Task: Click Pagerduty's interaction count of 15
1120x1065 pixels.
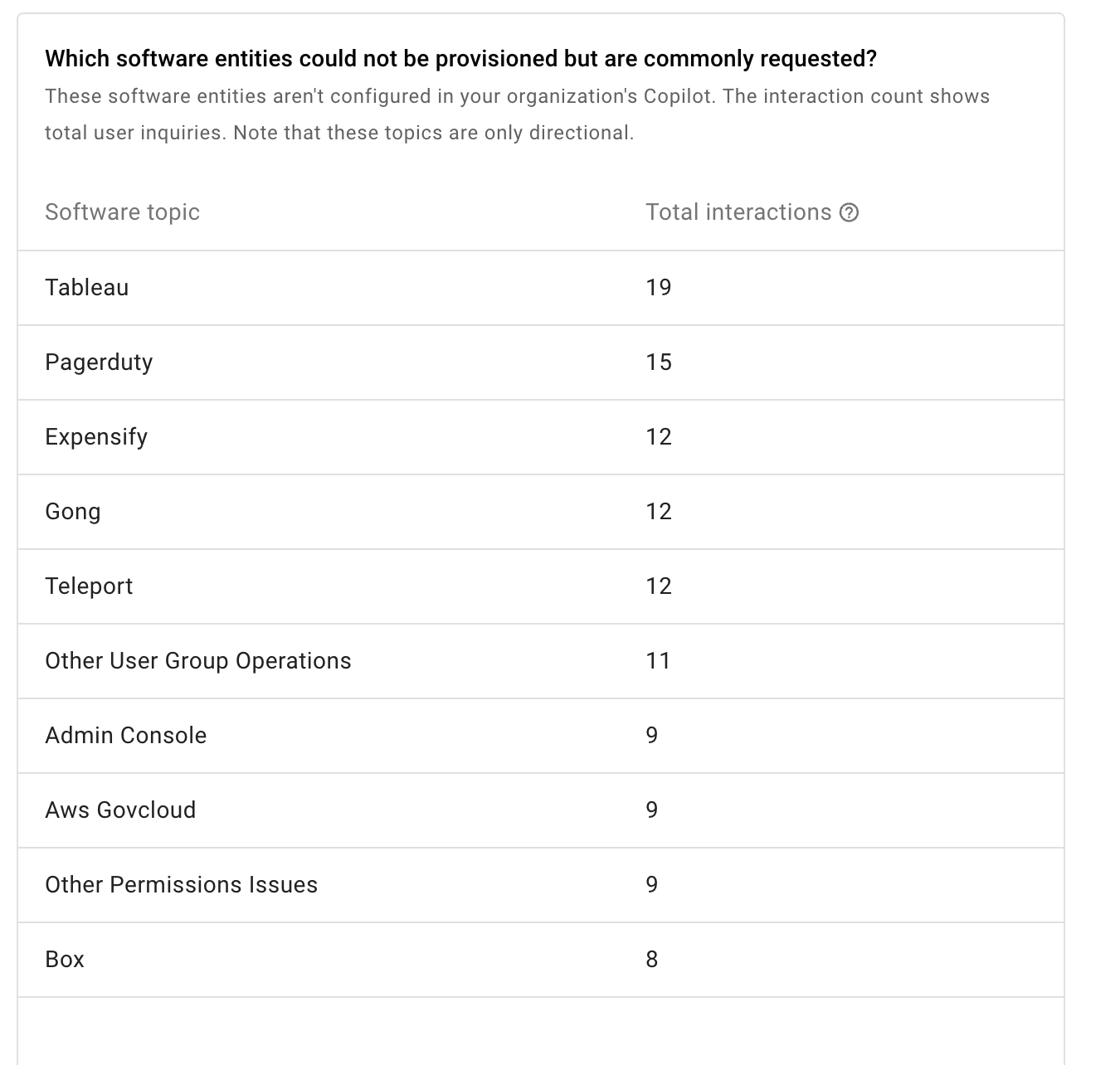Action: [659, 362]
